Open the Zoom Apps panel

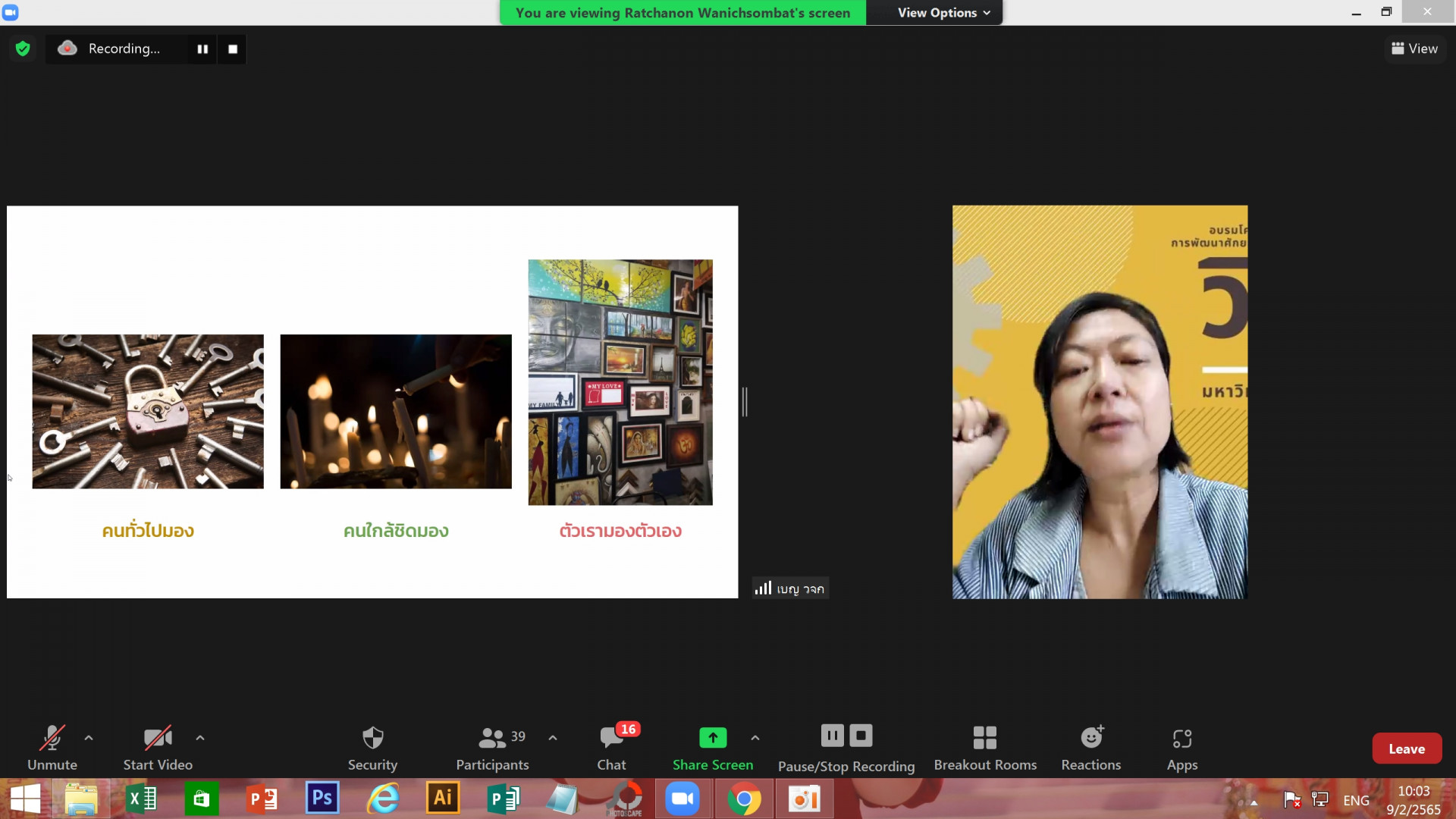[x=1181, y=748]
